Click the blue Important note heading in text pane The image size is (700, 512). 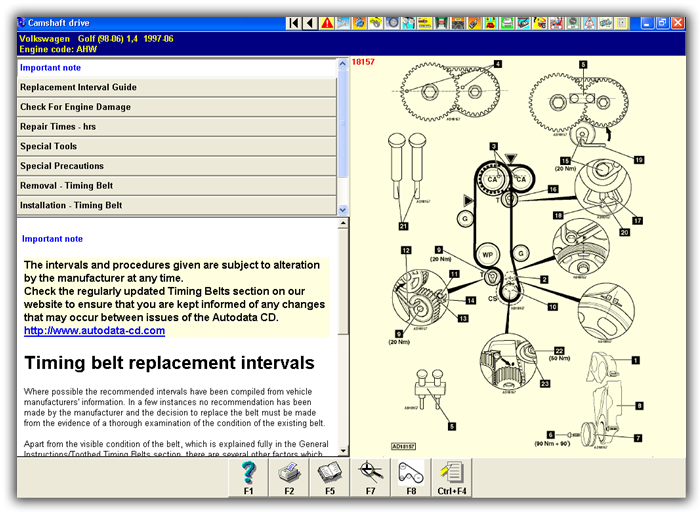click(52, 239)
